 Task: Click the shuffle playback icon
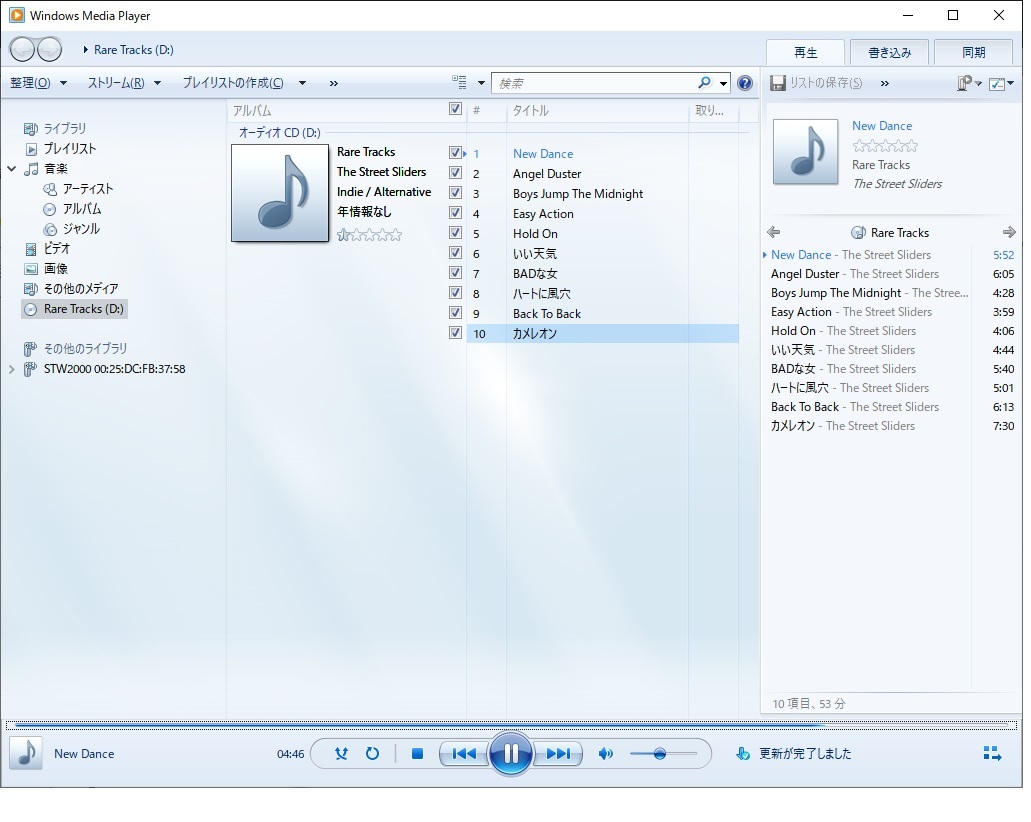coord(341,754)
